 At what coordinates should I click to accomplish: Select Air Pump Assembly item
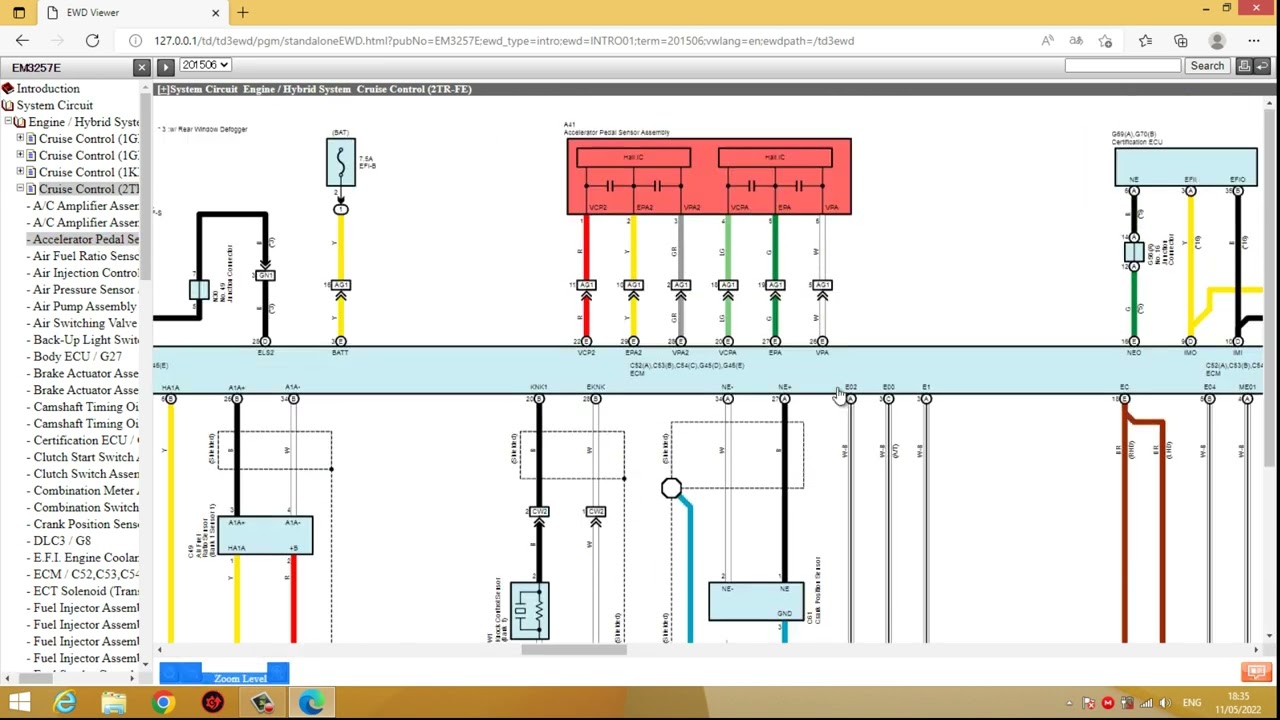pyautogui.click(x=84, y=307)
